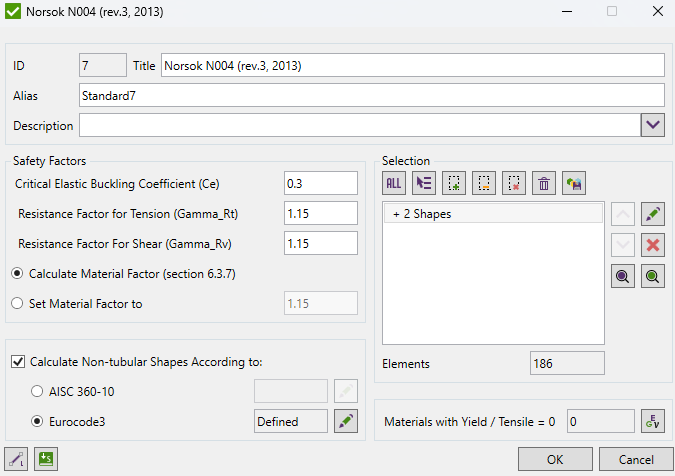Click the add to selection icon
675x476 pixels.
pos(454,183)
